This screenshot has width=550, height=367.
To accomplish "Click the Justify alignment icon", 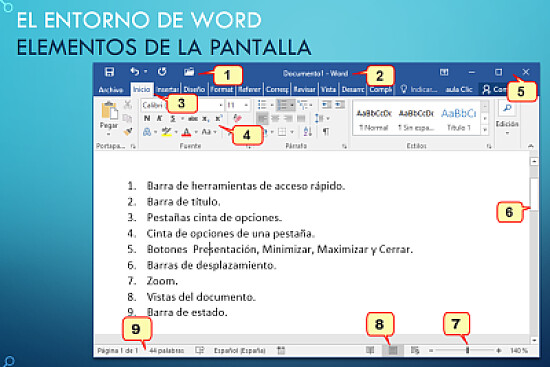I will coord(301,119).
